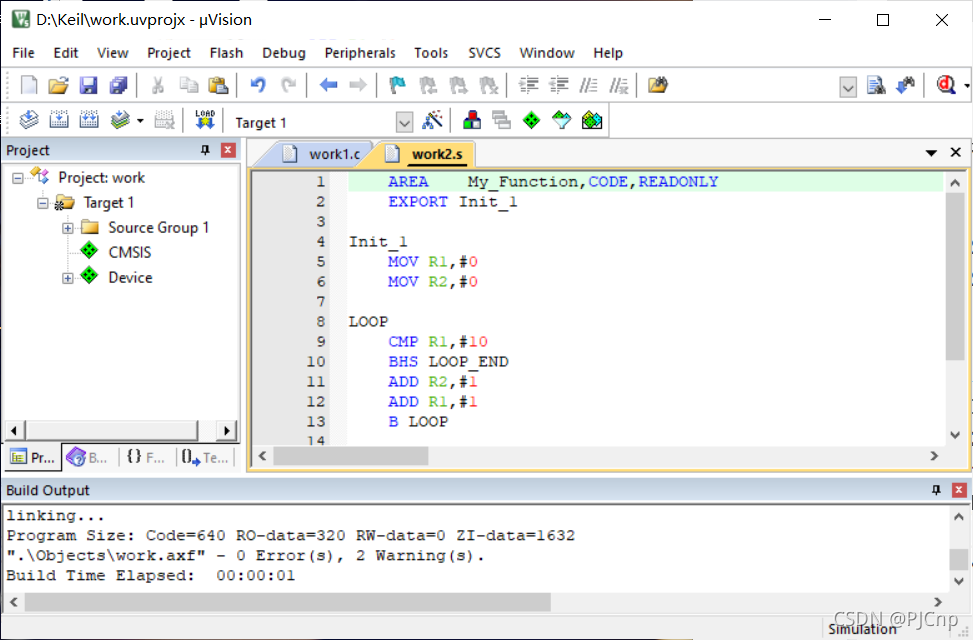Navigate forwards with right arrow
This screenshot has height=640, width=973.
(x=358, y=85)
